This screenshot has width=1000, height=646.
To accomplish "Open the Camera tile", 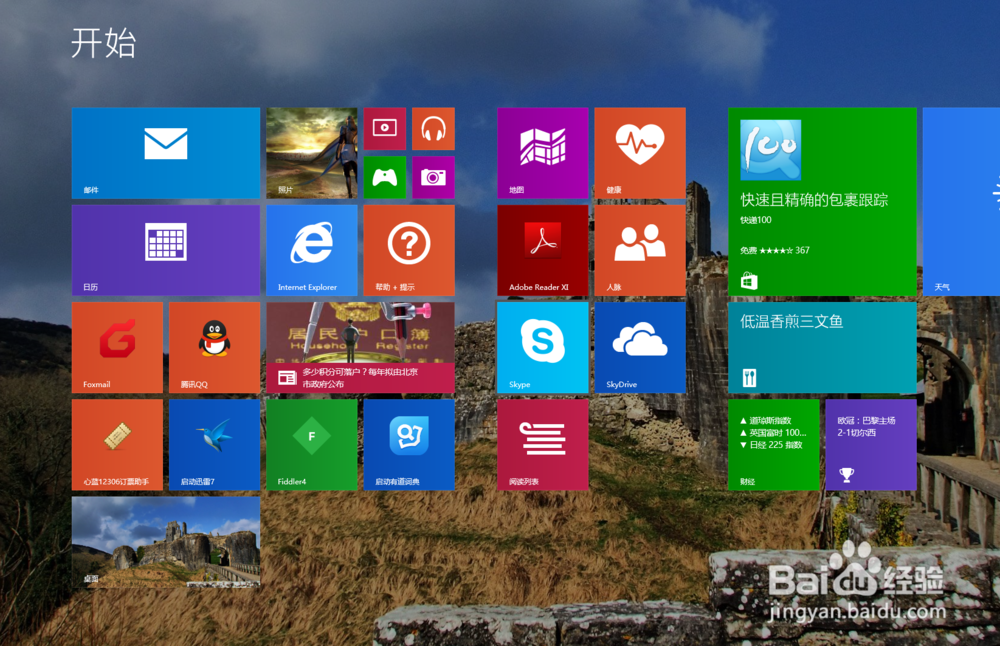I will [x=433, y=177].
